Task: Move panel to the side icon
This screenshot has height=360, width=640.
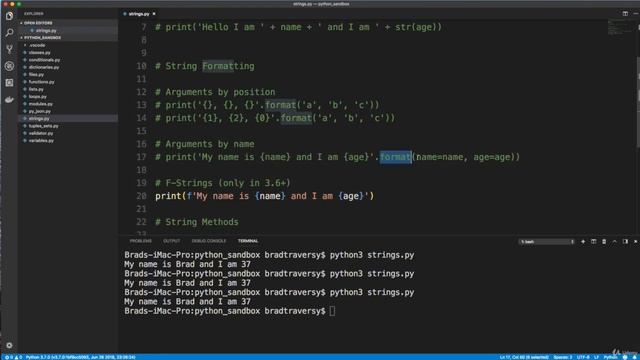Action: pos(625,242)
